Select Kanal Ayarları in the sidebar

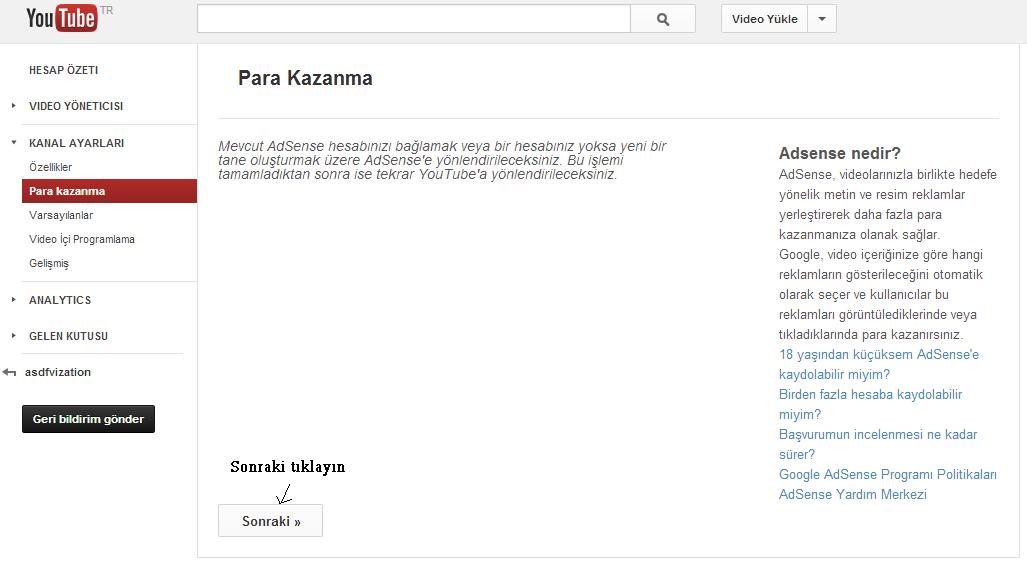point(77,143)
